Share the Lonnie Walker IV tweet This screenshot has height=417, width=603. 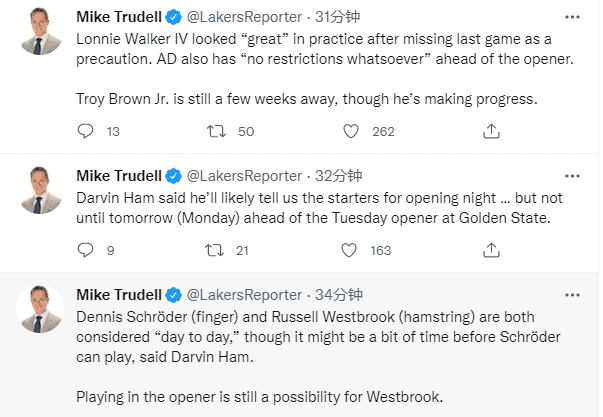(491, 131)
